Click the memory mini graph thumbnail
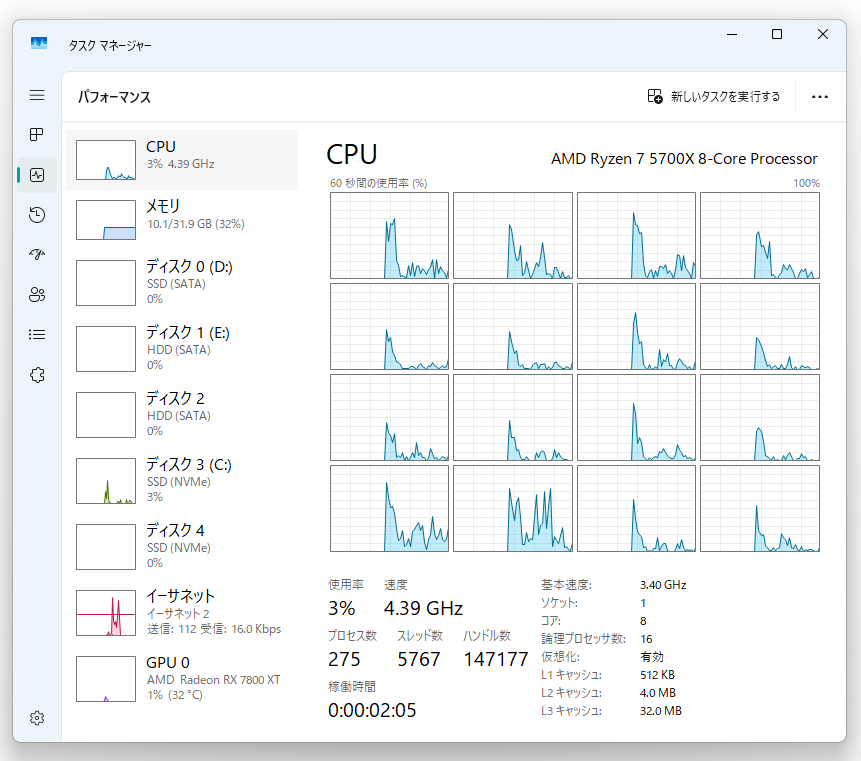The image size is (861, 761). click(106, 220)
